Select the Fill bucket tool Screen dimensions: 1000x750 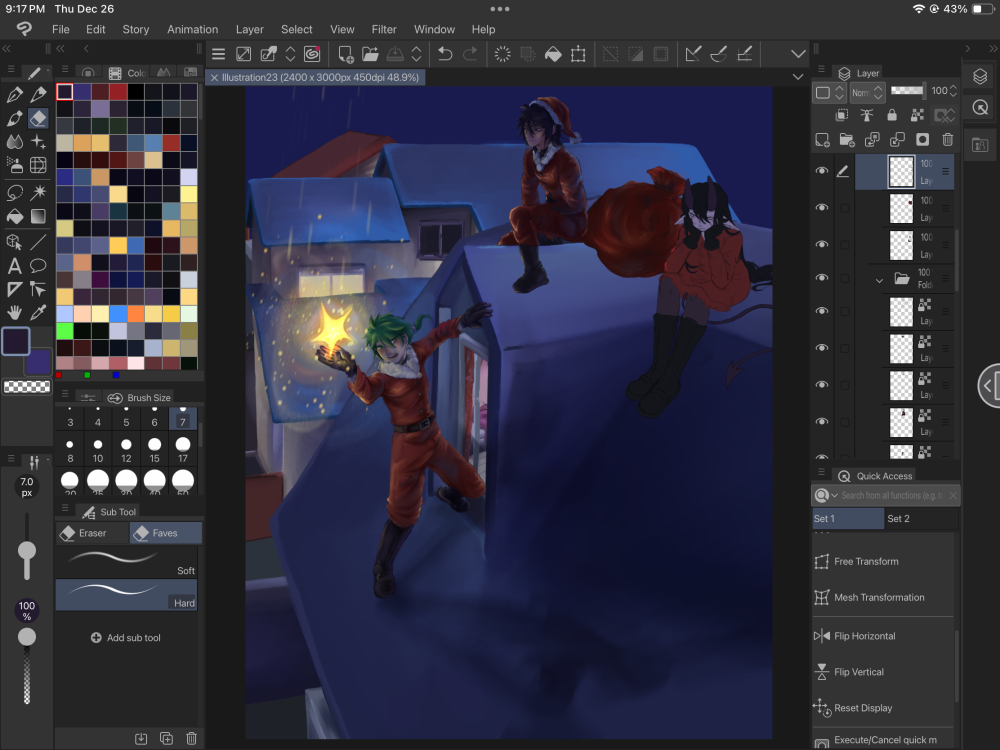tap(15, 216)
